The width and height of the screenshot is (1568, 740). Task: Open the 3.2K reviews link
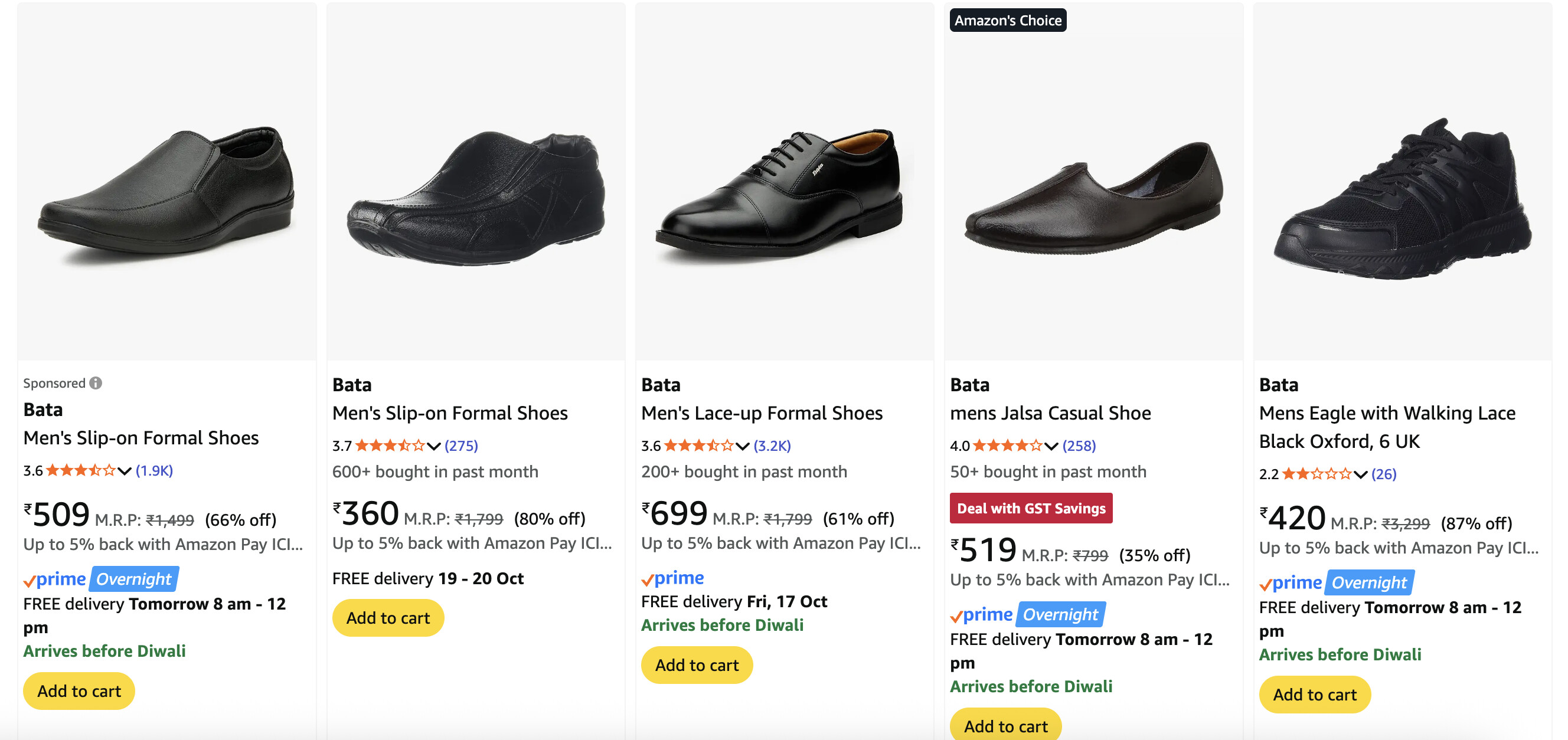coord(772,446)
